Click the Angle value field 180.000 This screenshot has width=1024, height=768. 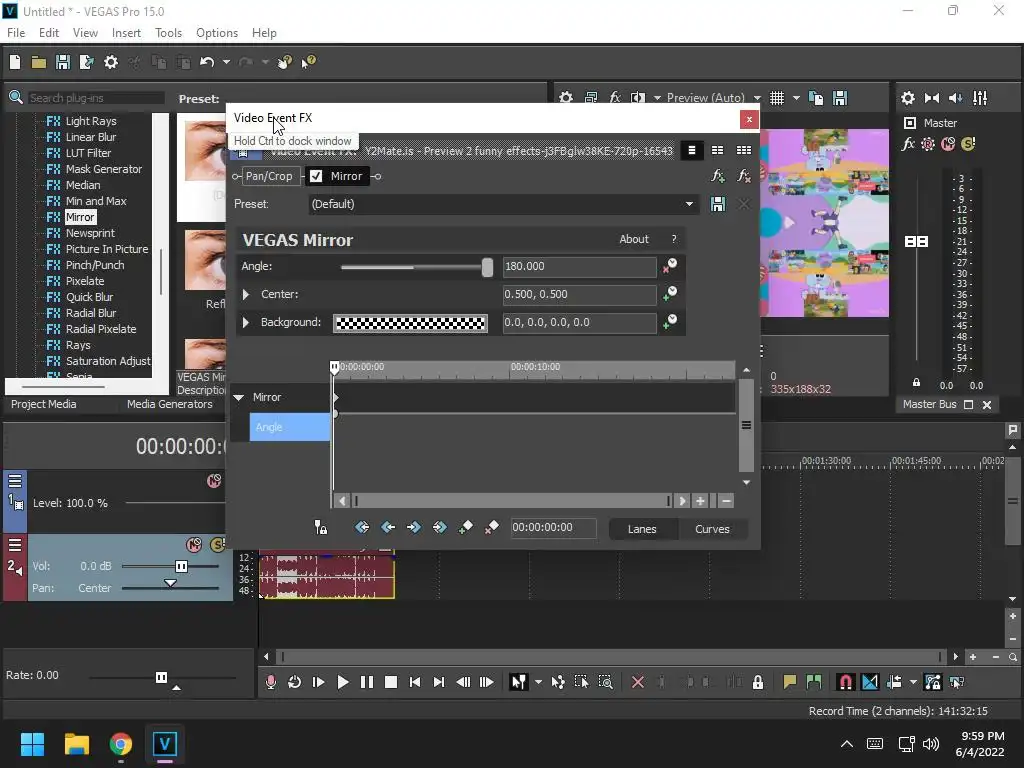(579, 266)
